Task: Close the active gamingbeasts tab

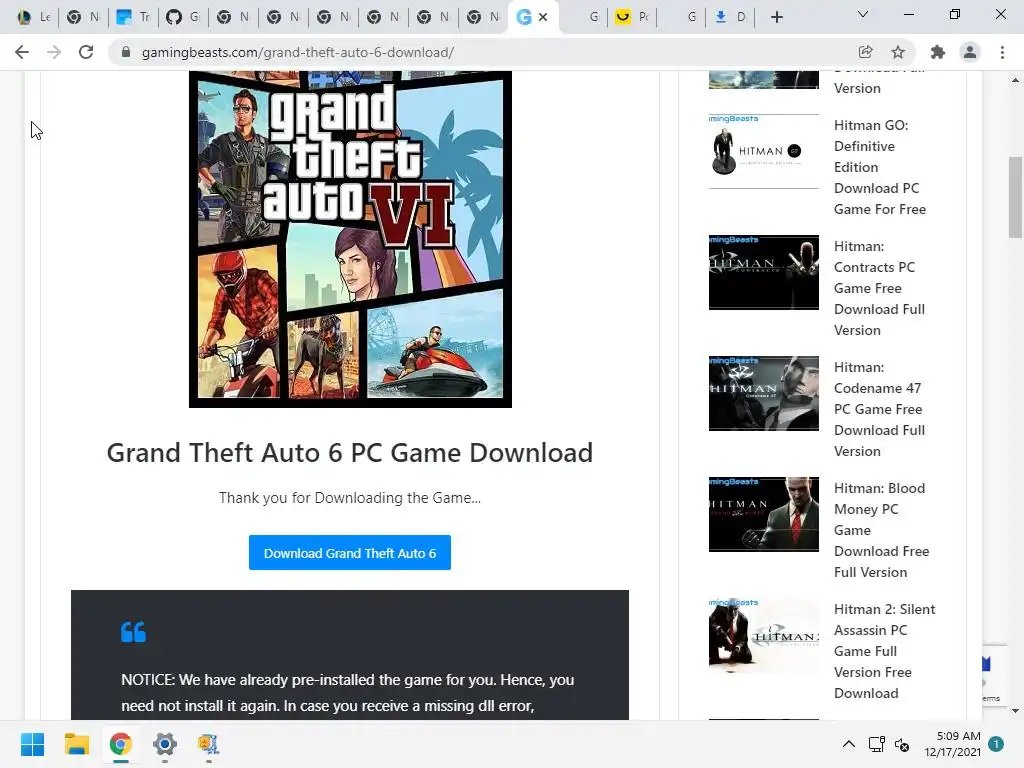Action: (543, 17)
